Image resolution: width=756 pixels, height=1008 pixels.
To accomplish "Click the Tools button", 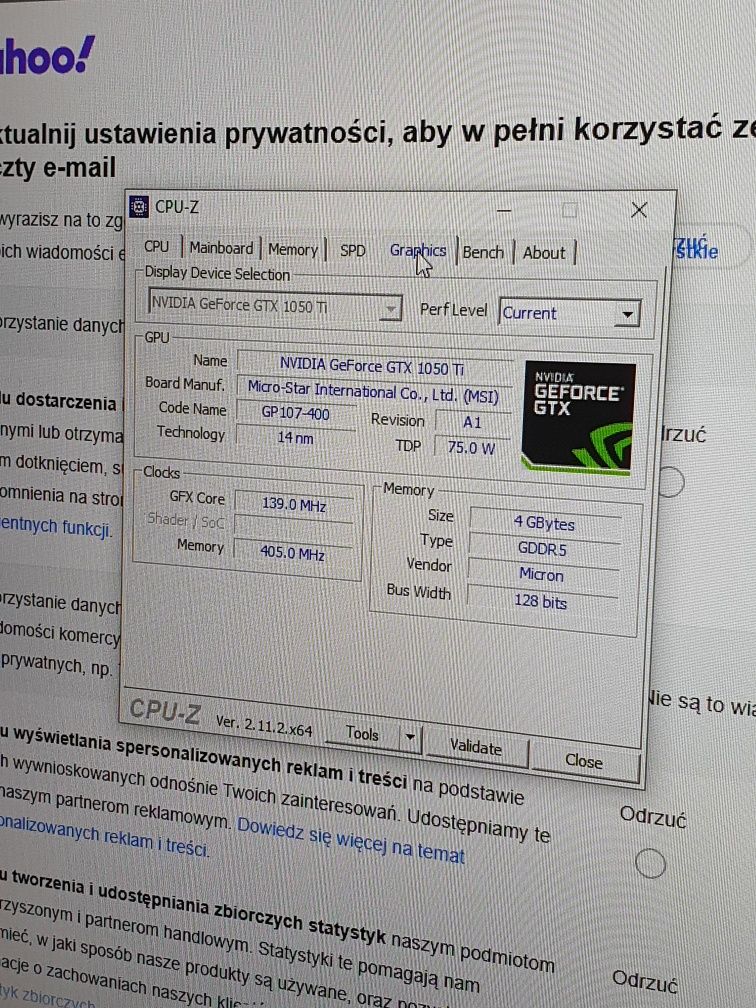I will (x=362, y=733).
